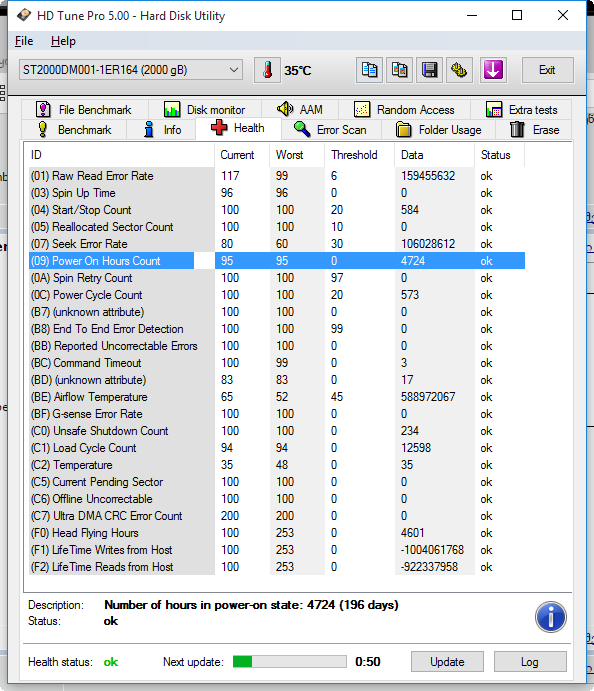The height and width of the screenshot is (691, 594).
Task: Click the Next update progress bar
Action: (x=290, y=661)
